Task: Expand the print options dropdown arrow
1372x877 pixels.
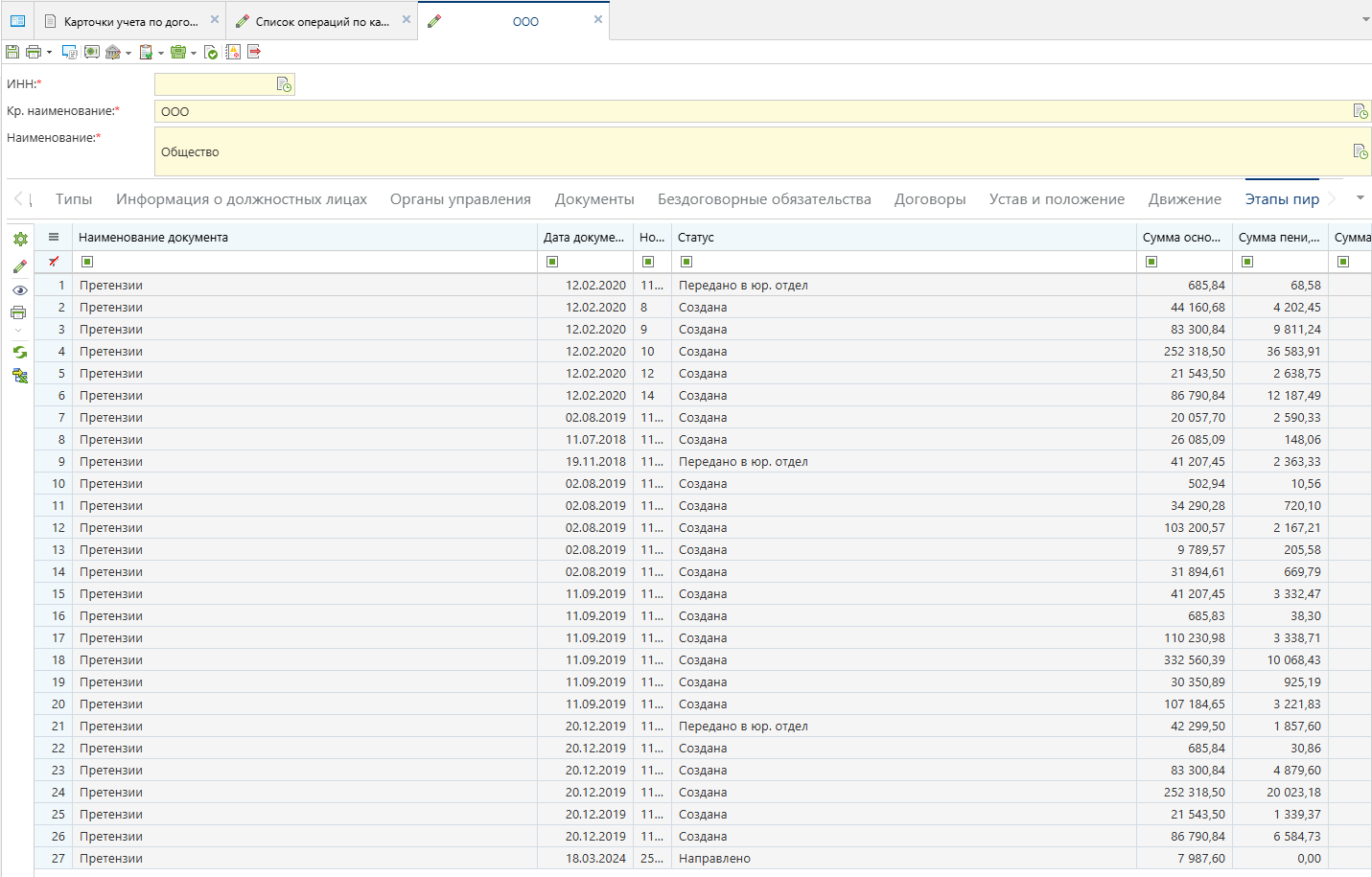Action: pyautogui.click(x=49, y=53)
